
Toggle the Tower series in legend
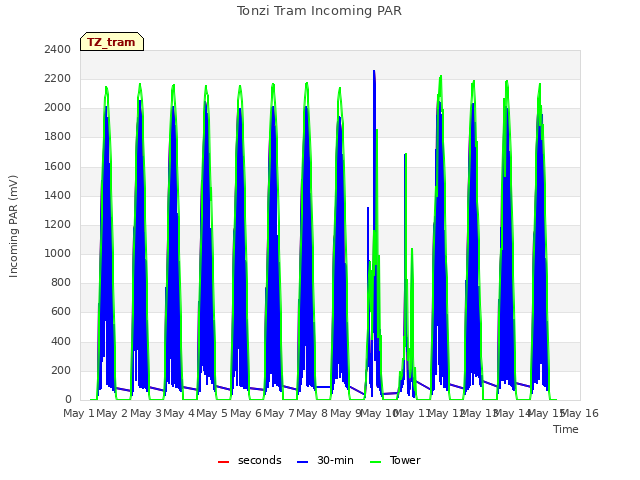click(x=395, y=460)
